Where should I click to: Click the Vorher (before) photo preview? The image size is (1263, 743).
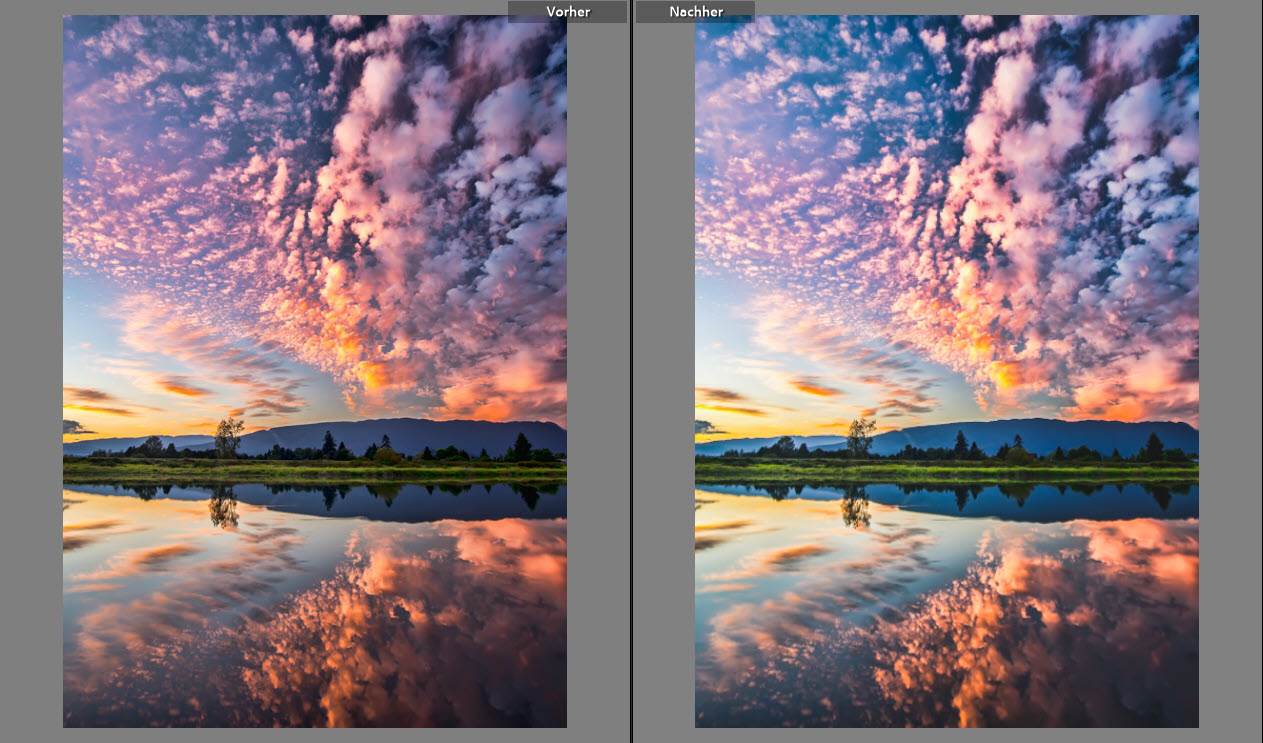[x=315, y=371]
